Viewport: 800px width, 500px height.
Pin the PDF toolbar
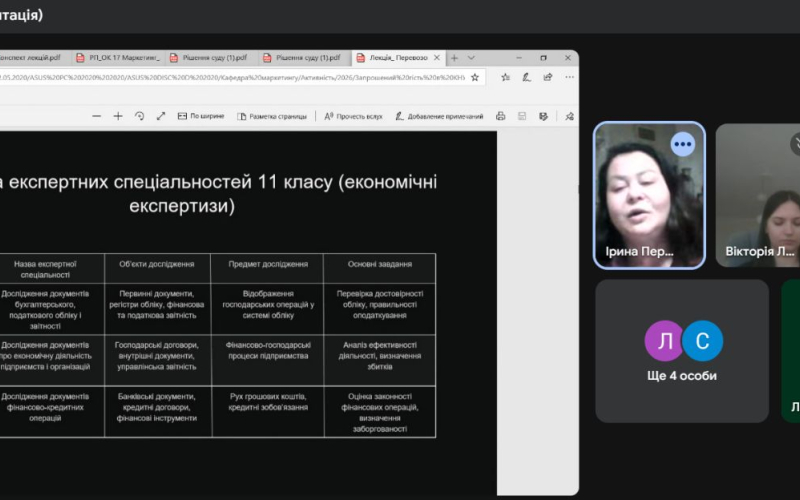point(569,116)
